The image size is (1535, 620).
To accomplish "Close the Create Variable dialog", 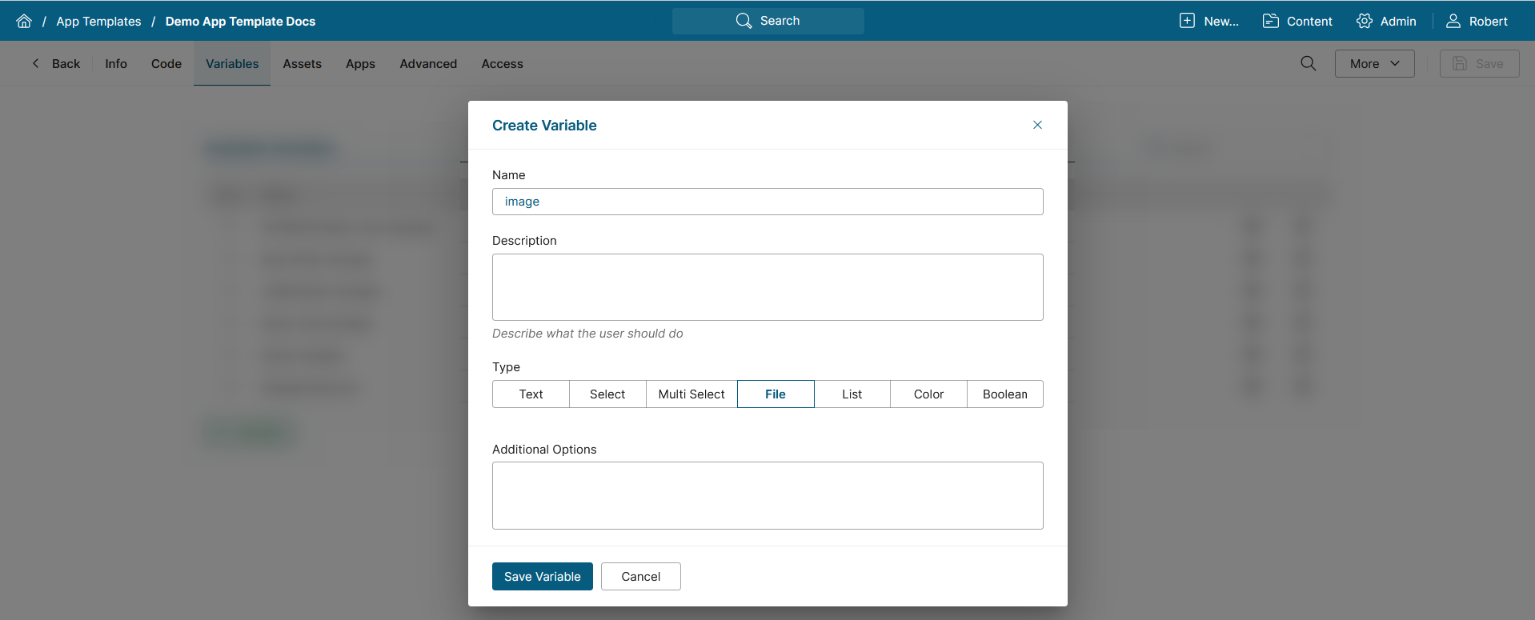I will [x=1037, y=125].
